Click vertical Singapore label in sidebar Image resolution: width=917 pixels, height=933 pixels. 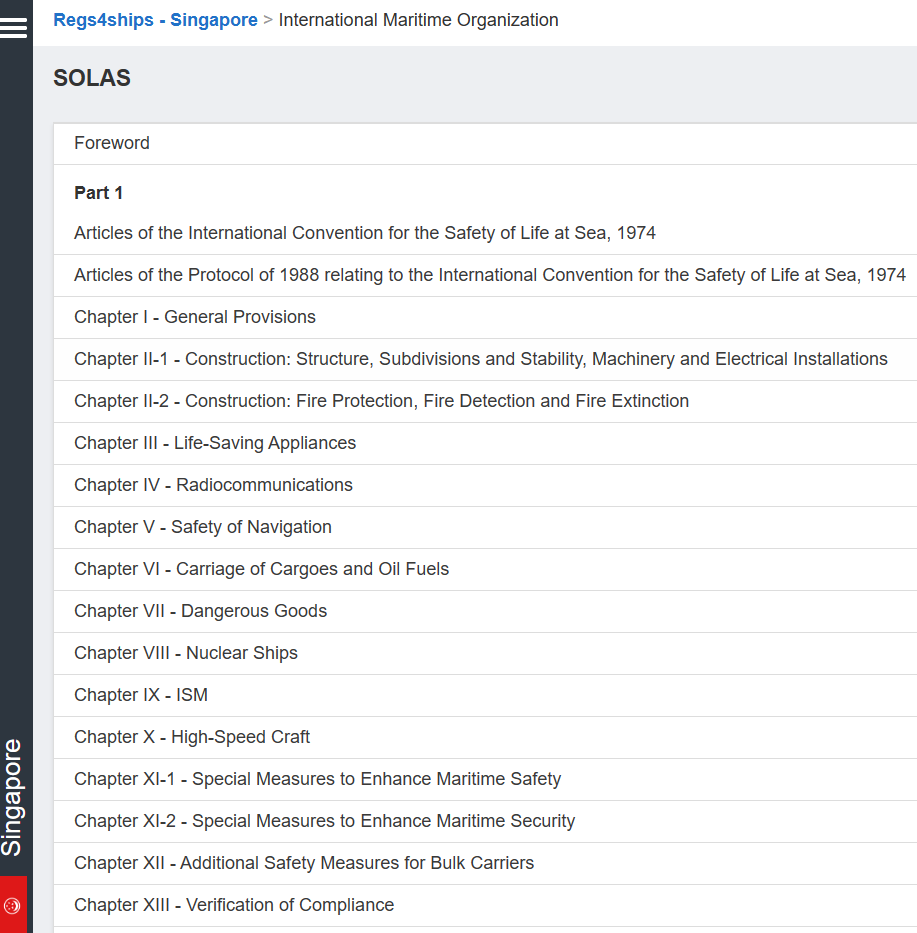point(12,797)
